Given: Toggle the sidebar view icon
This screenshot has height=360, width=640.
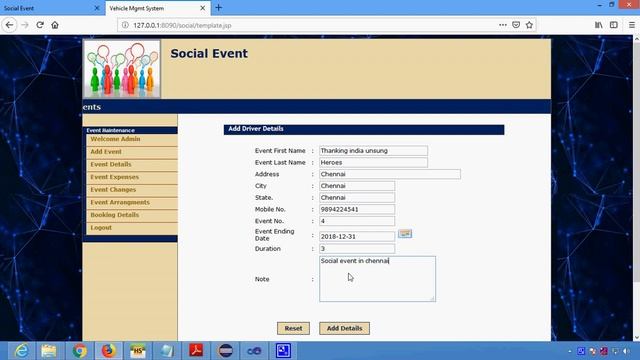Looking at the screenshot, I should (613, 25).
